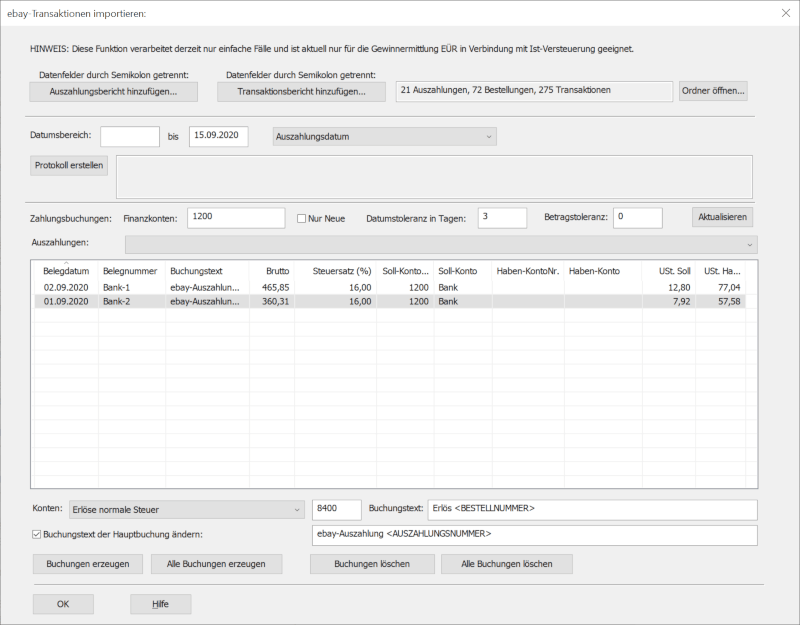
Task: Open the Auszahlungen dropdown list
Action: coord(441,244)
